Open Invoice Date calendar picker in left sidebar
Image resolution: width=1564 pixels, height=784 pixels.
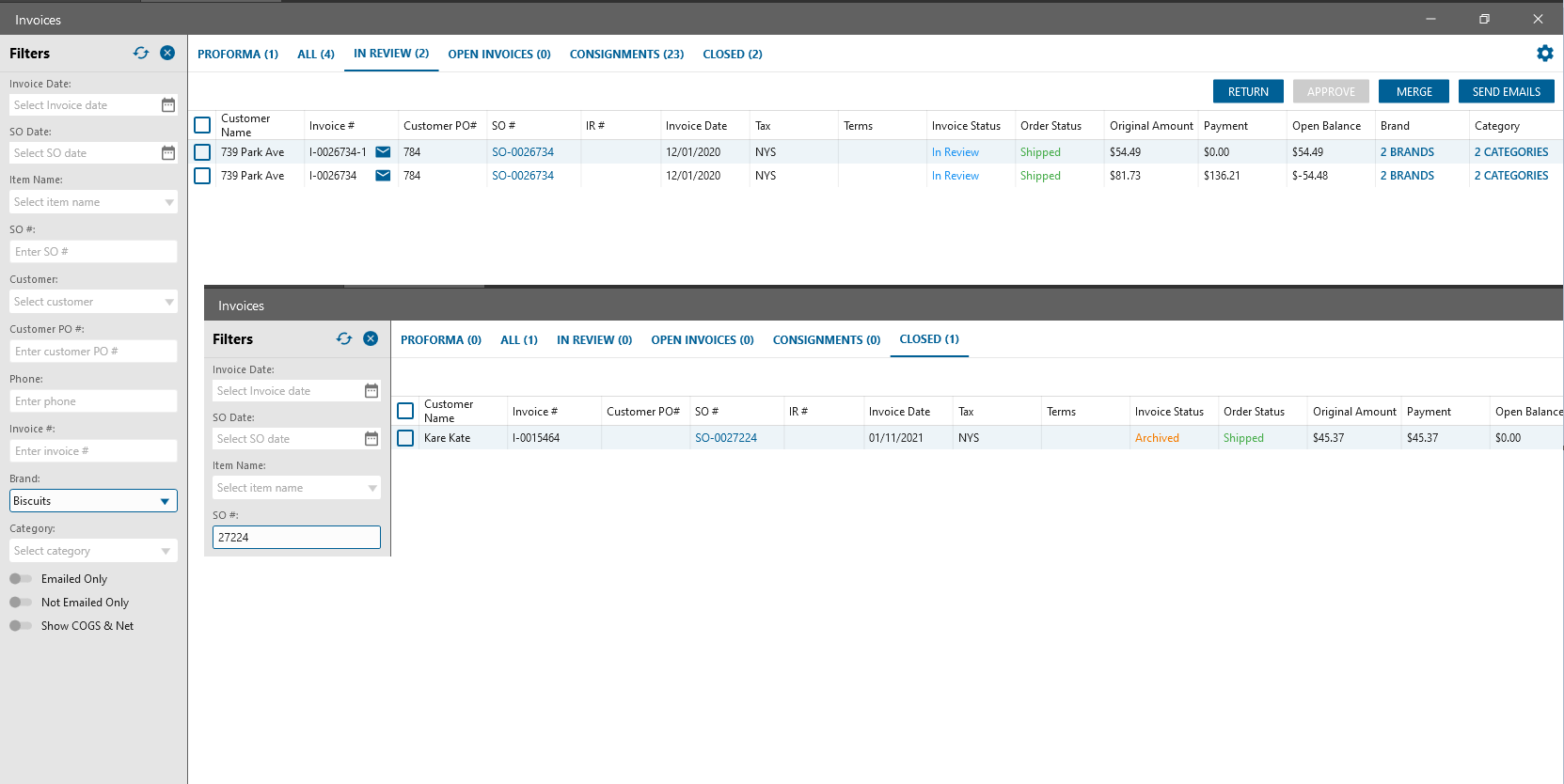[168, 105]
